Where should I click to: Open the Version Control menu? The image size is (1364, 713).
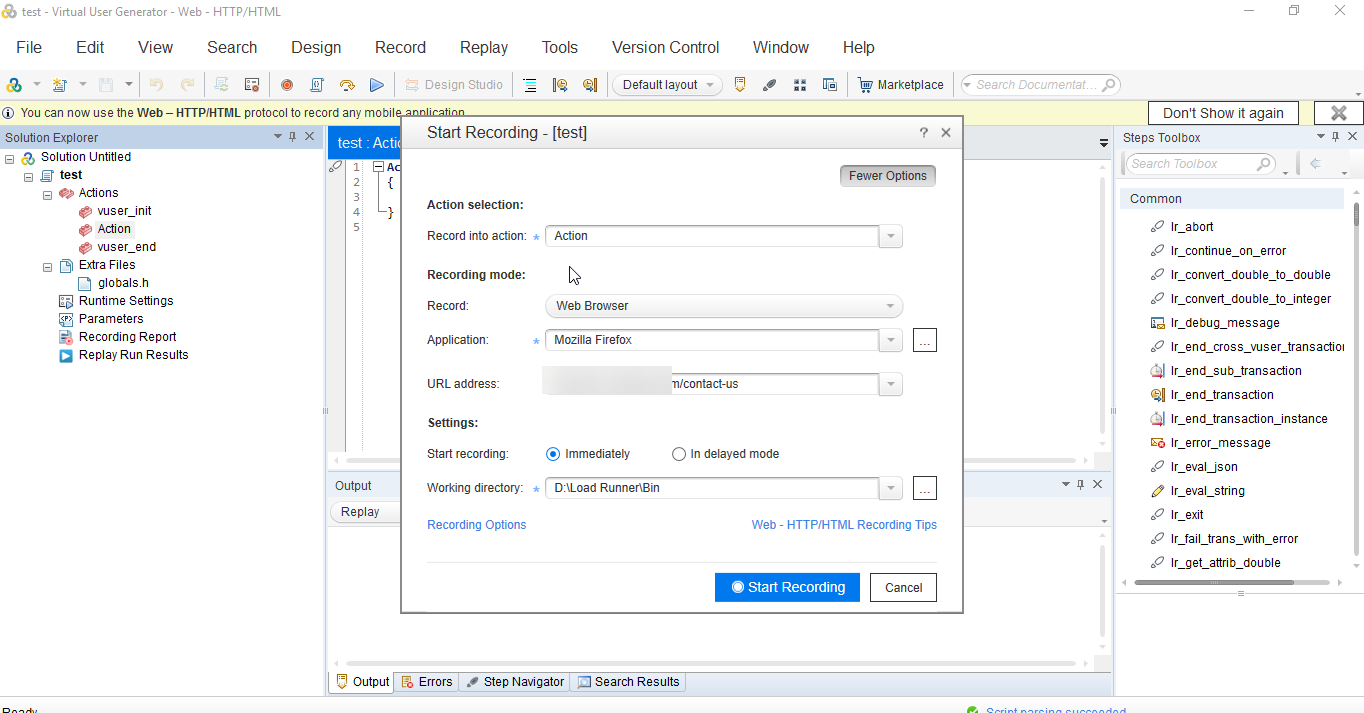(664, 47)
